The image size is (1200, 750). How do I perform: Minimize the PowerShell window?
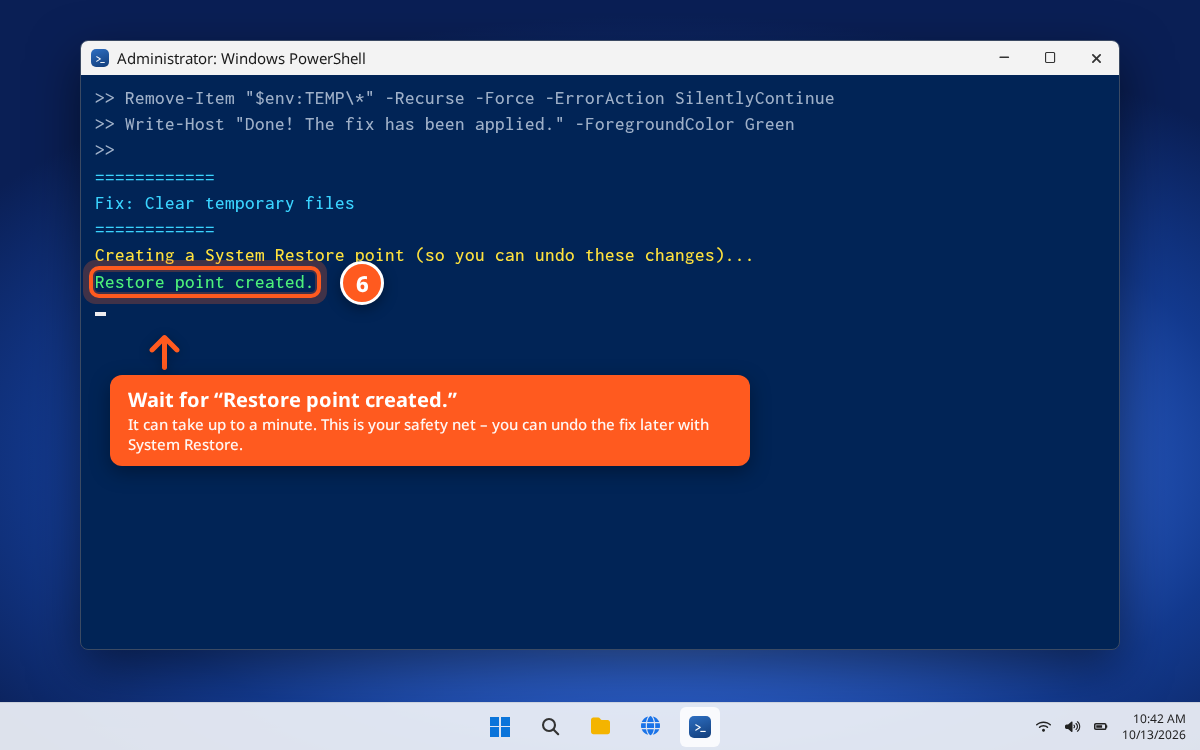tap(1004, 58)
